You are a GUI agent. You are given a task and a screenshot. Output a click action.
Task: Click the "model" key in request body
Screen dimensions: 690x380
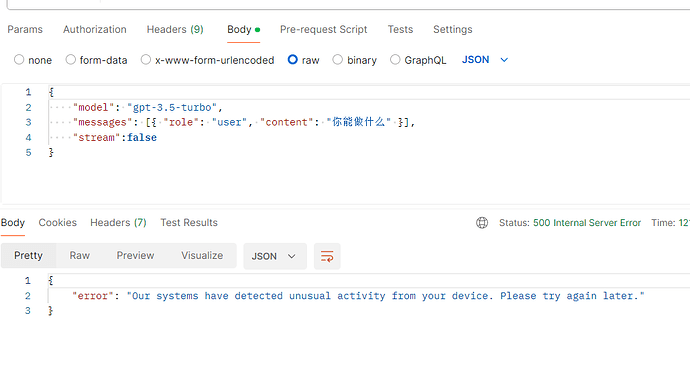click(x=93, y=107)
